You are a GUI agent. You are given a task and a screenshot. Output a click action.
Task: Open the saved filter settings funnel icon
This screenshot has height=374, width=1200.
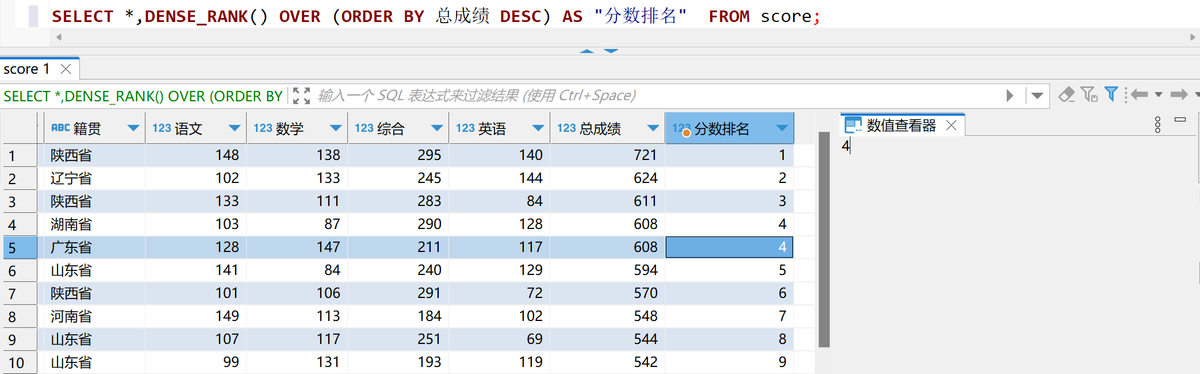click(1088, 95)
